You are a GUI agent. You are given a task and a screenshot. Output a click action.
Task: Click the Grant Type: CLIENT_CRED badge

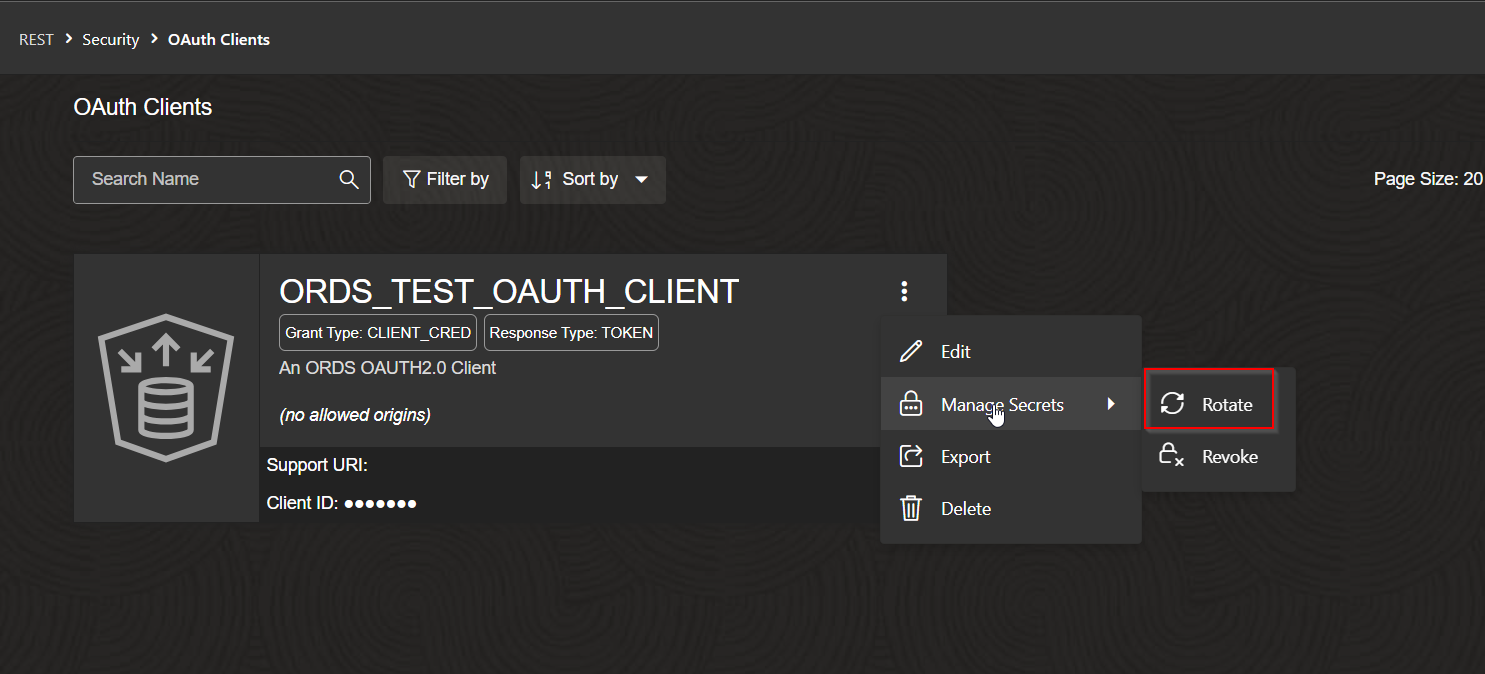coord(378,333)
